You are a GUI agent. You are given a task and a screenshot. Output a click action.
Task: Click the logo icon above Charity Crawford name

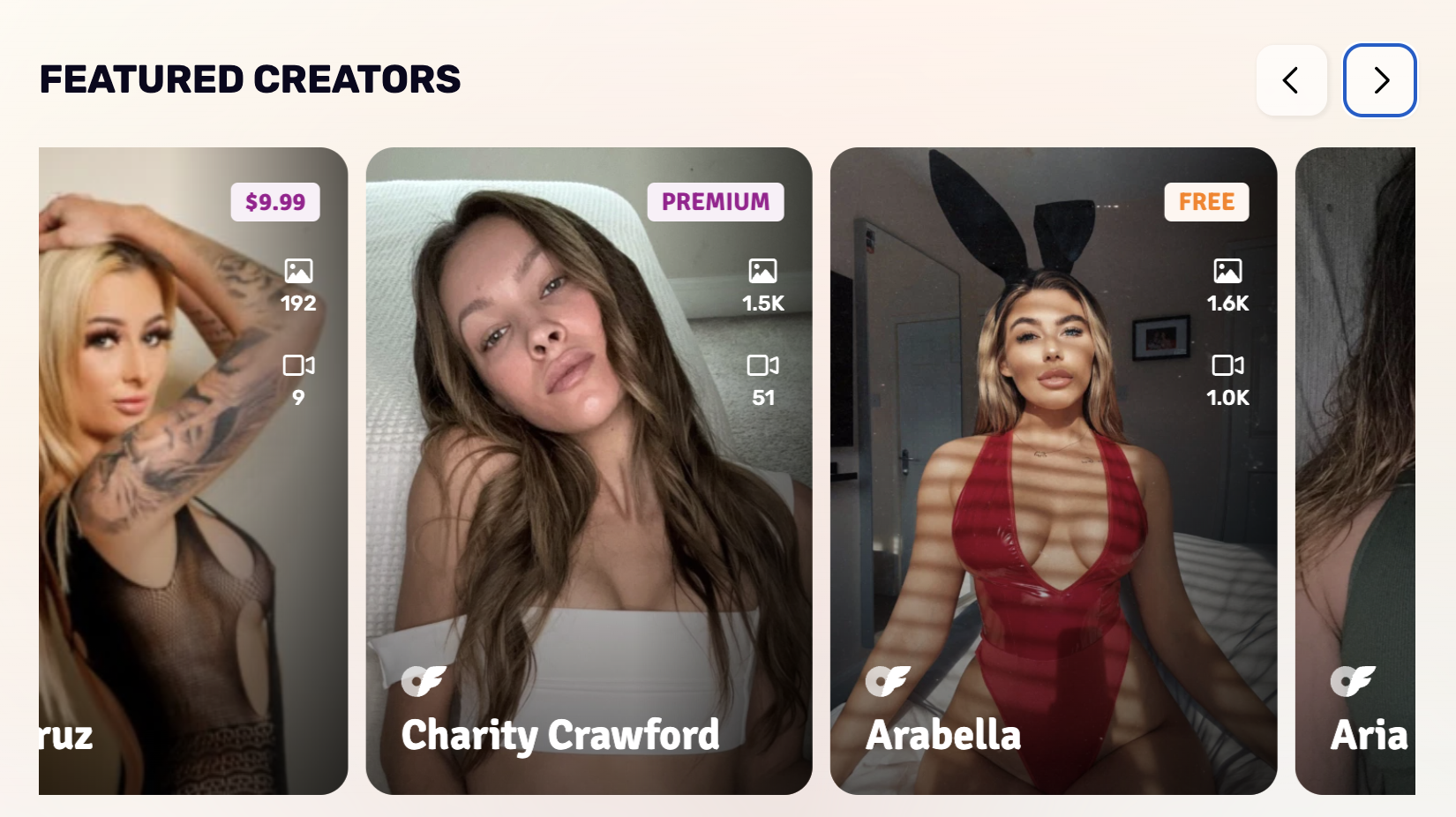click(424, 680)
